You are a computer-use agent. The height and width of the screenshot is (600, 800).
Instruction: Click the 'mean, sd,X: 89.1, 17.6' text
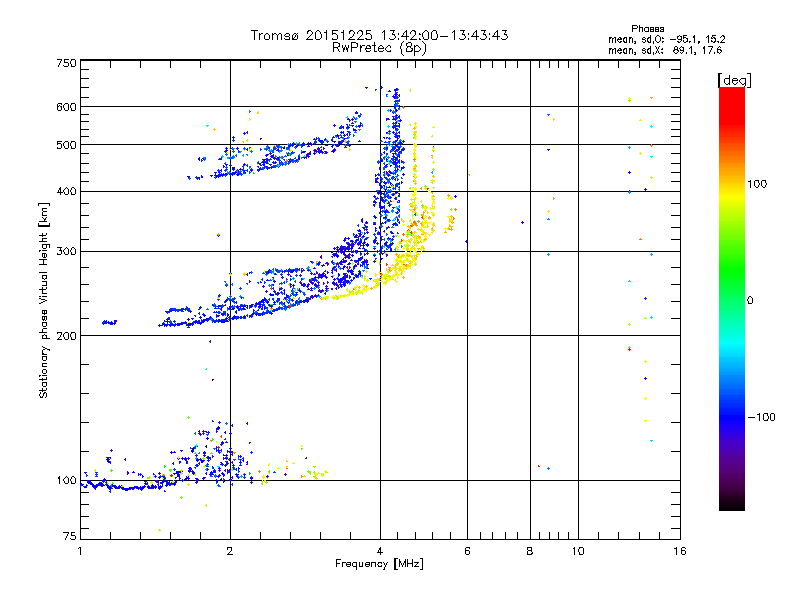(x=665, y=50)
